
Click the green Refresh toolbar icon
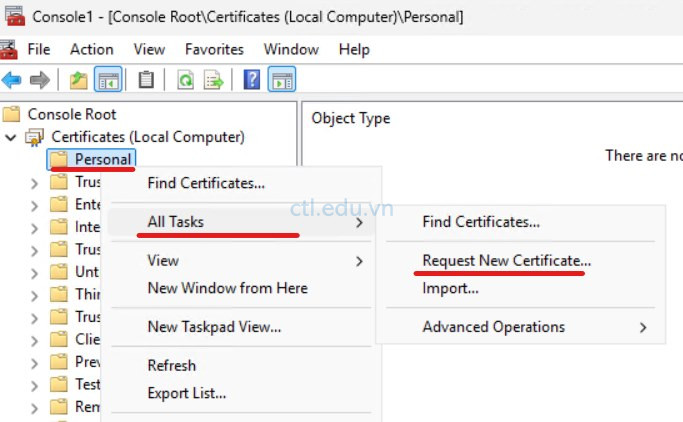pyautogui.click(x=186, y=80)
